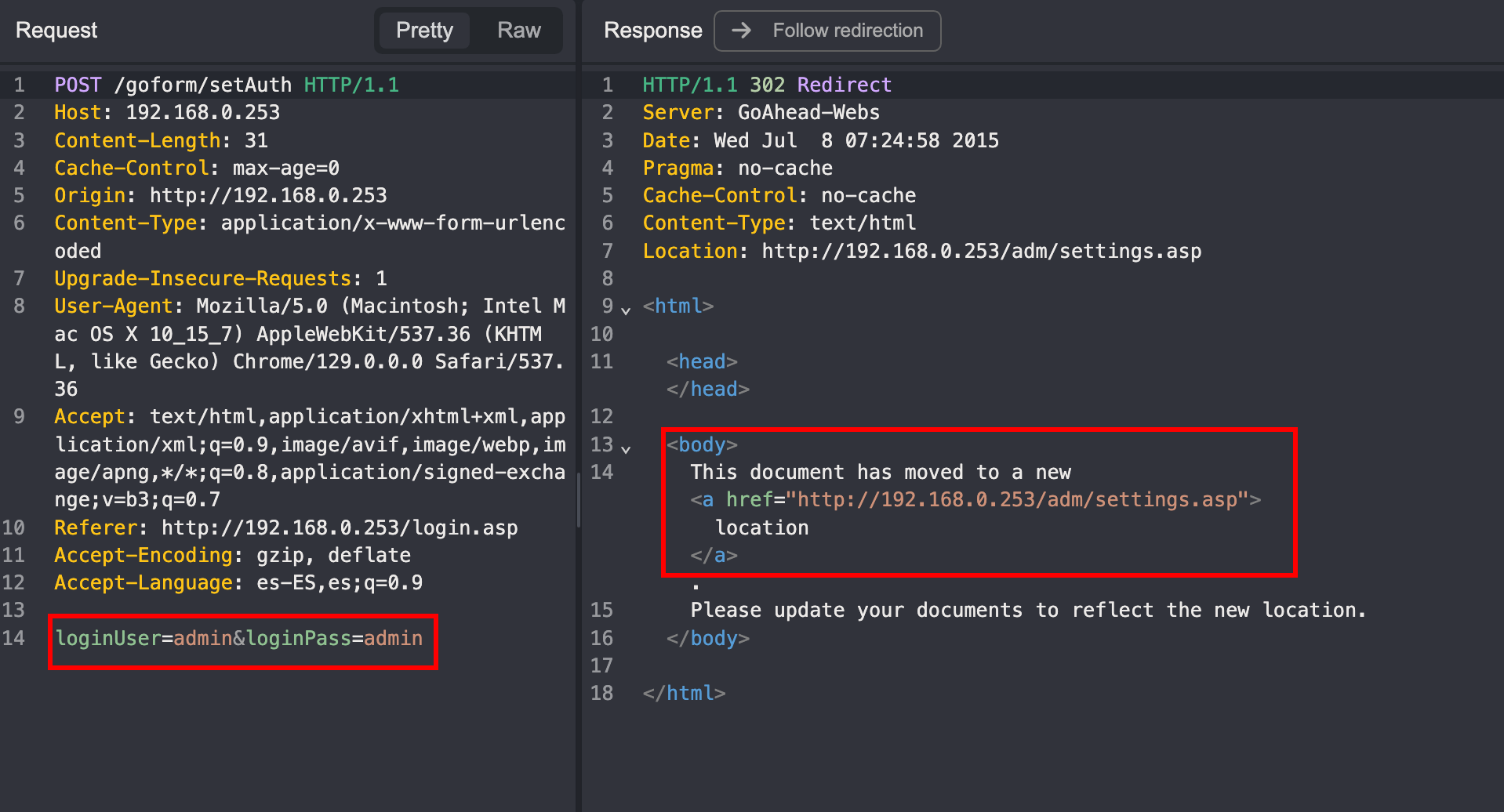Click the Request panel header label
The width and height of the screenshot is (1504, 812).
(55, 30)
